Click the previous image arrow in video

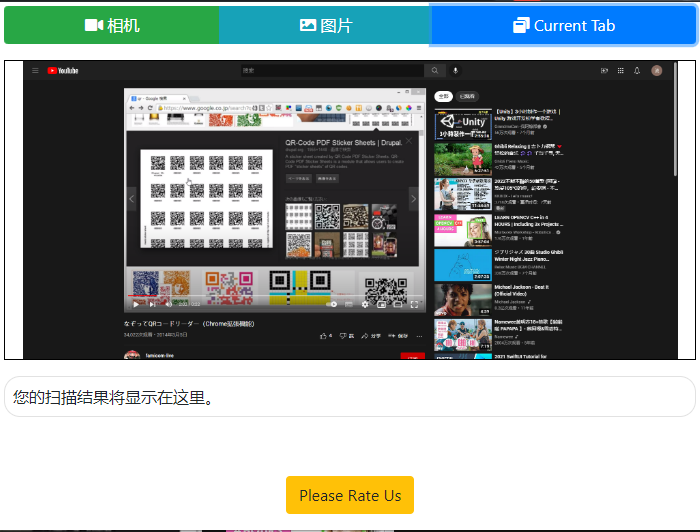click(x=132, y=199)
